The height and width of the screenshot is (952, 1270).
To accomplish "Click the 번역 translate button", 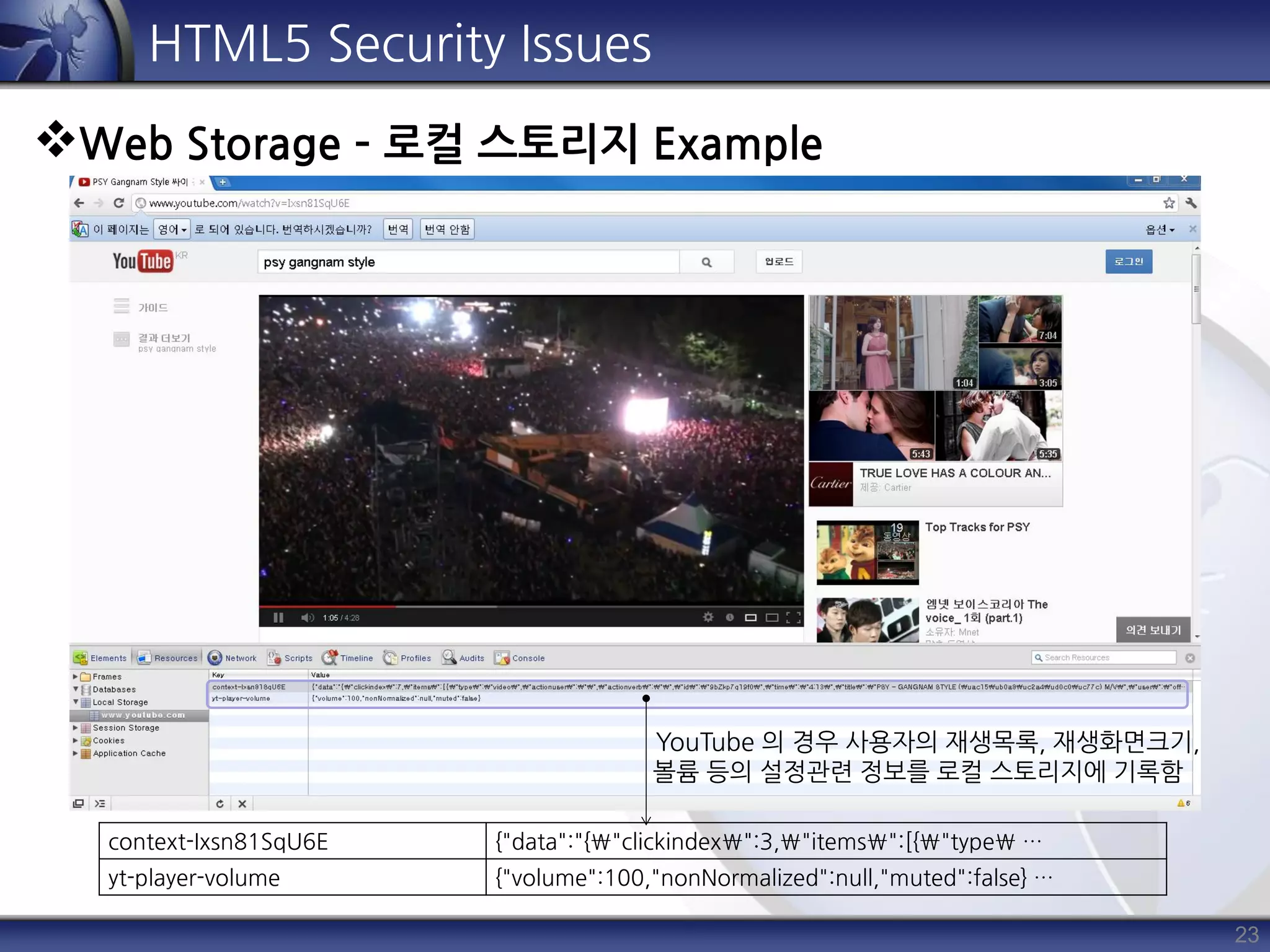I will tap(398, 229).
